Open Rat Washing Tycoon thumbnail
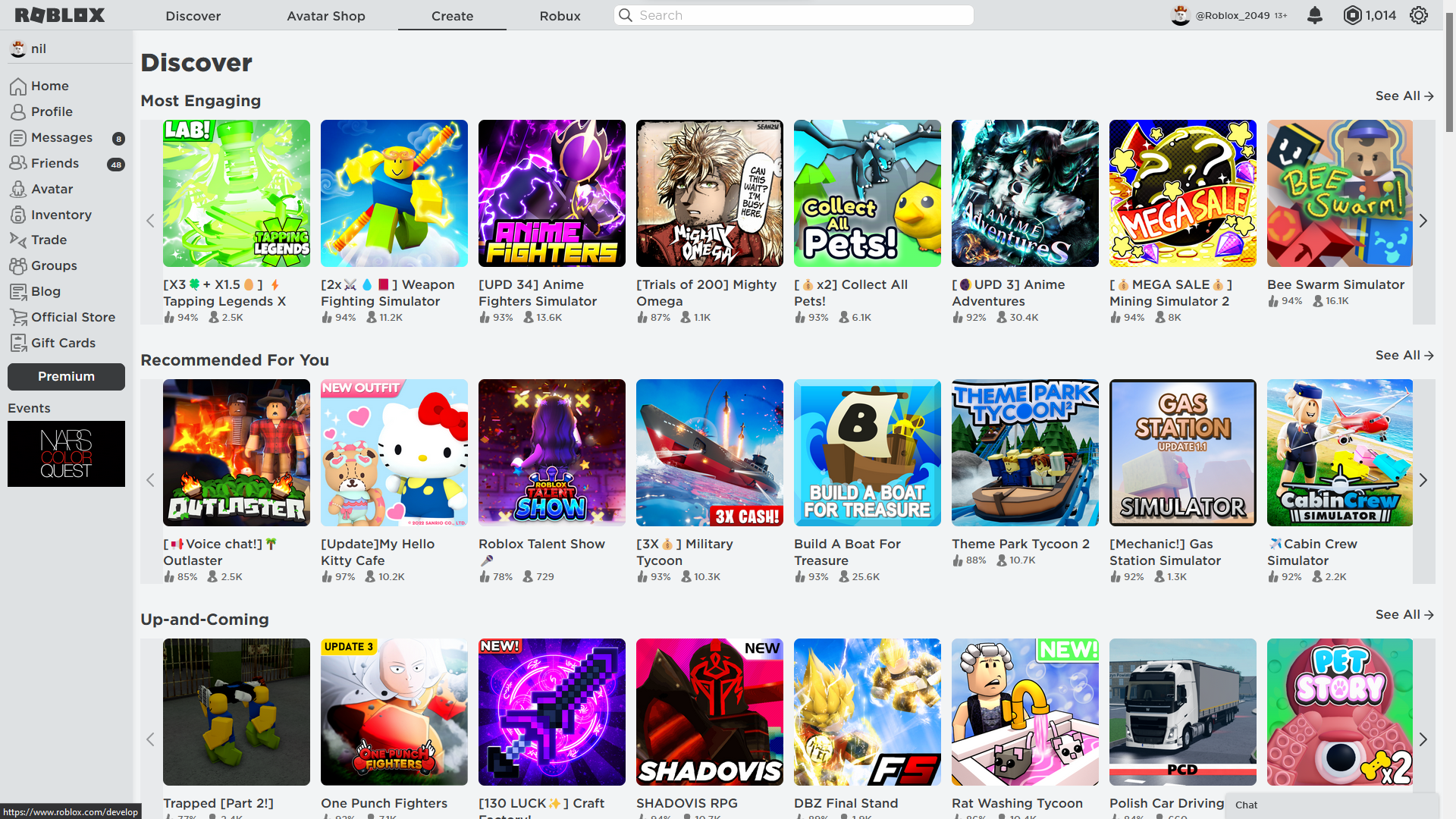The height and width of the screenshot is (819, 1456). (x=1025, y=712)
